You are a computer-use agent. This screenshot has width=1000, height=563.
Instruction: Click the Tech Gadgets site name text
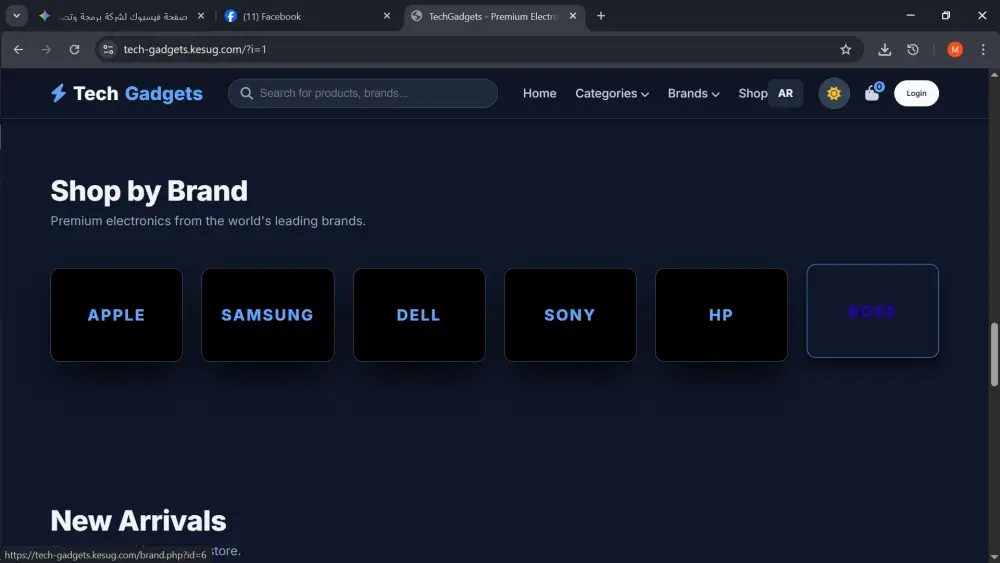pos(138,93)
